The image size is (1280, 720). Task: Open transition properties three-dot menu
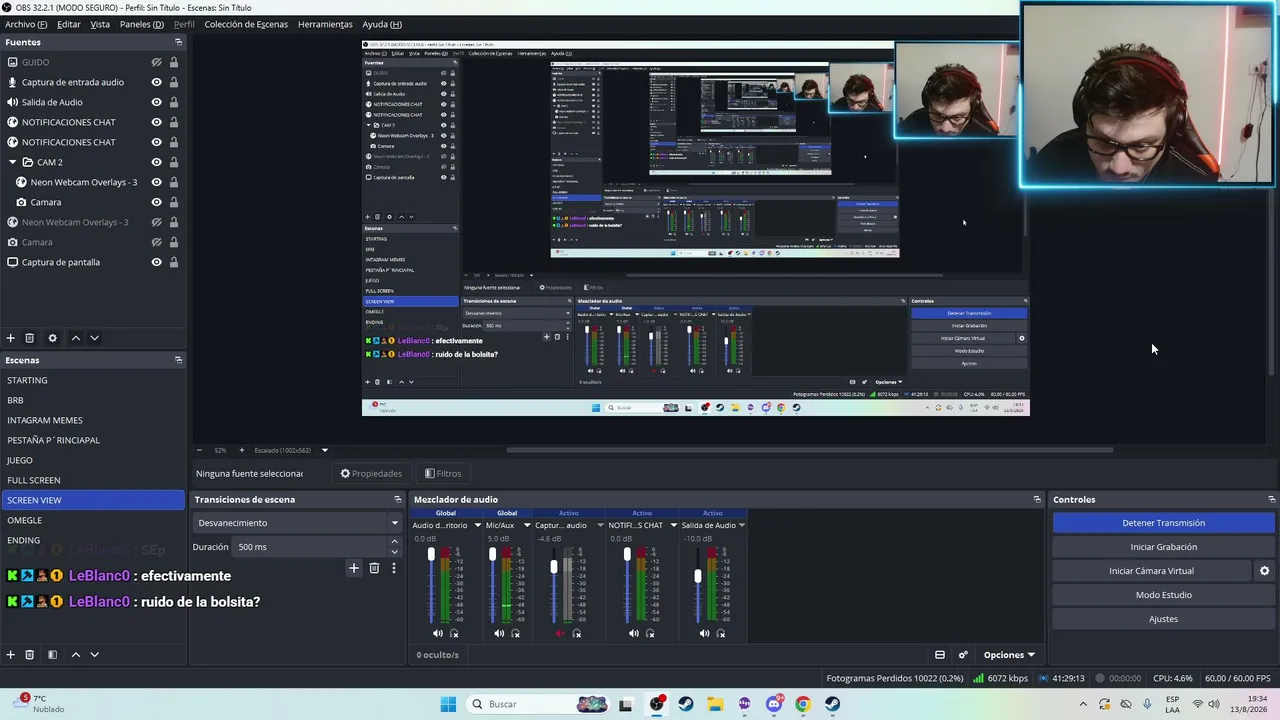pyautogui.click(x=393, y=568)
